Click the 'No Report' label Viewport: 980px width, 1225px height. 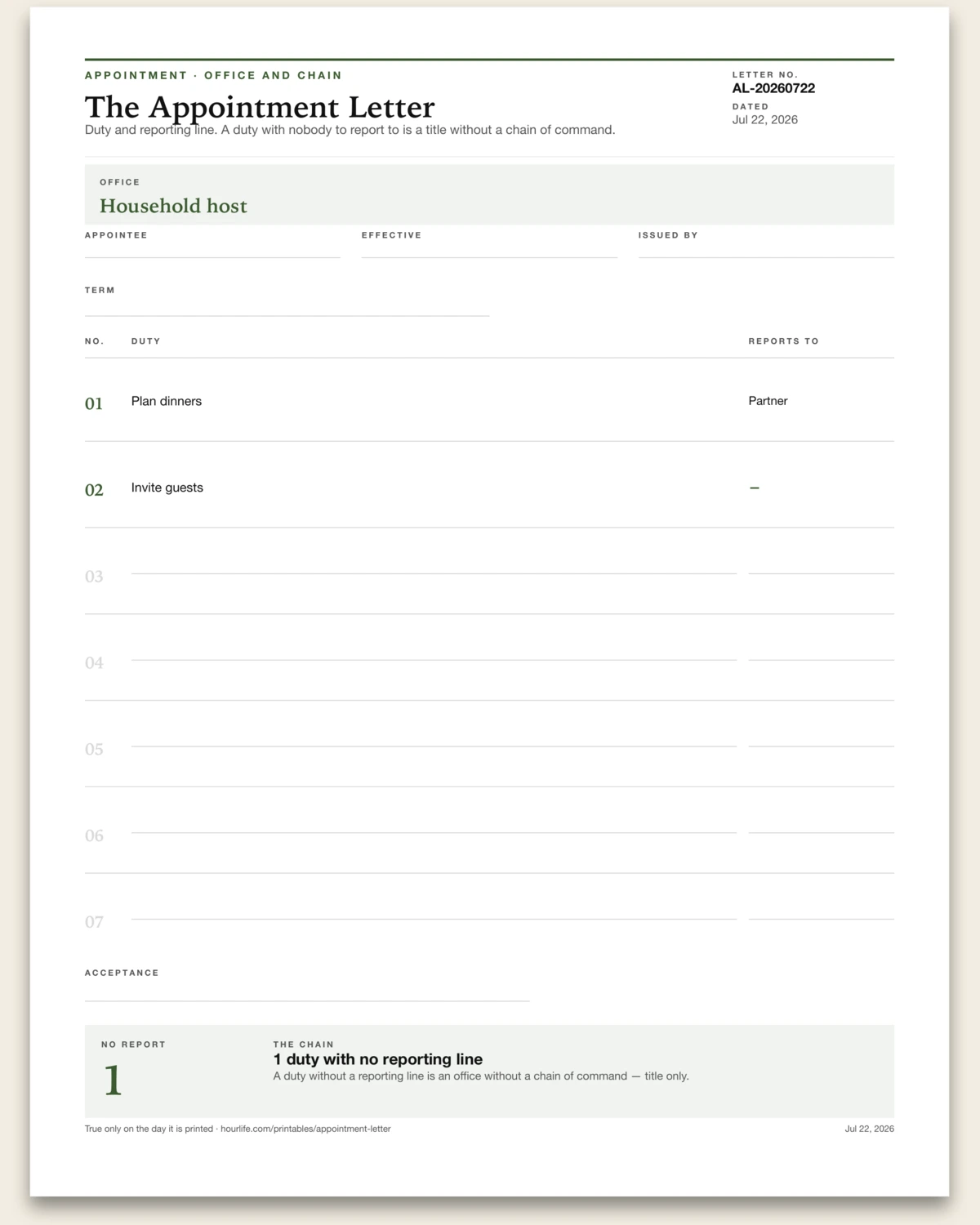133,1045
